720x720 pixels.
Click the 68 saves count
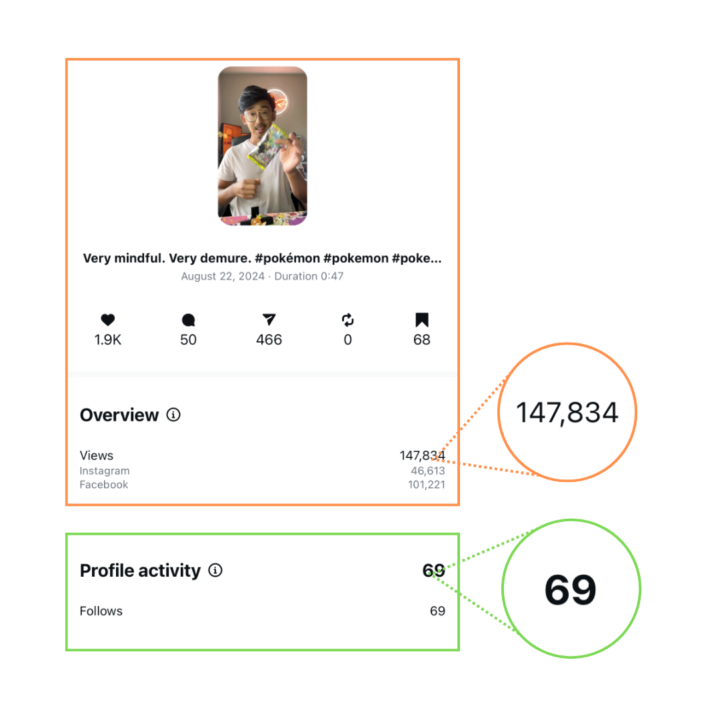point(422,340)
